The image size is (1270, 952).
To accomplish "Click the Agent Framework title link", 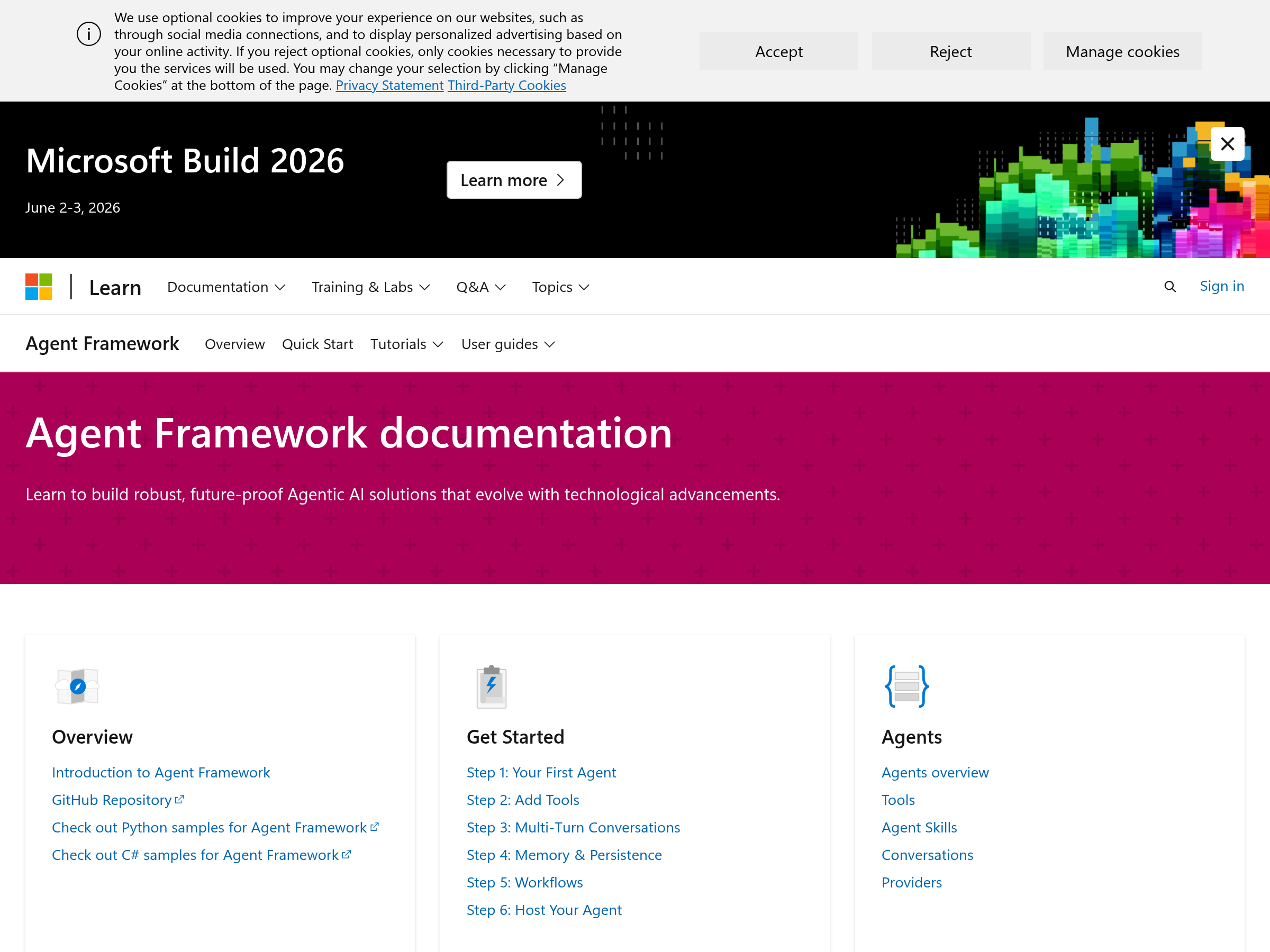I will coord(102,343).
